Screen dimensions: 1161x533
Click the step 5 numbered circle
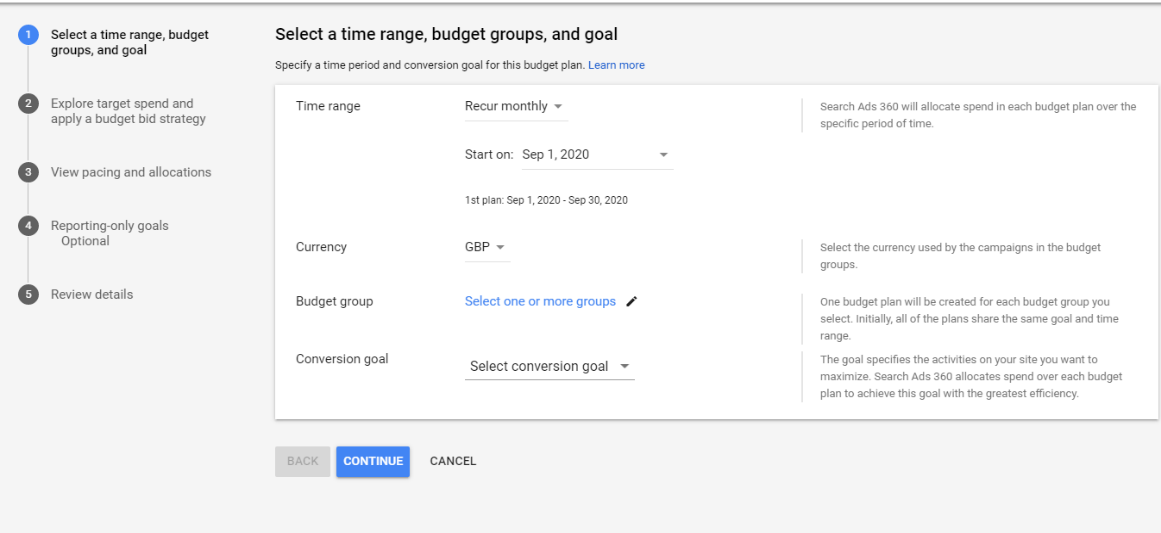coord(28,295)
